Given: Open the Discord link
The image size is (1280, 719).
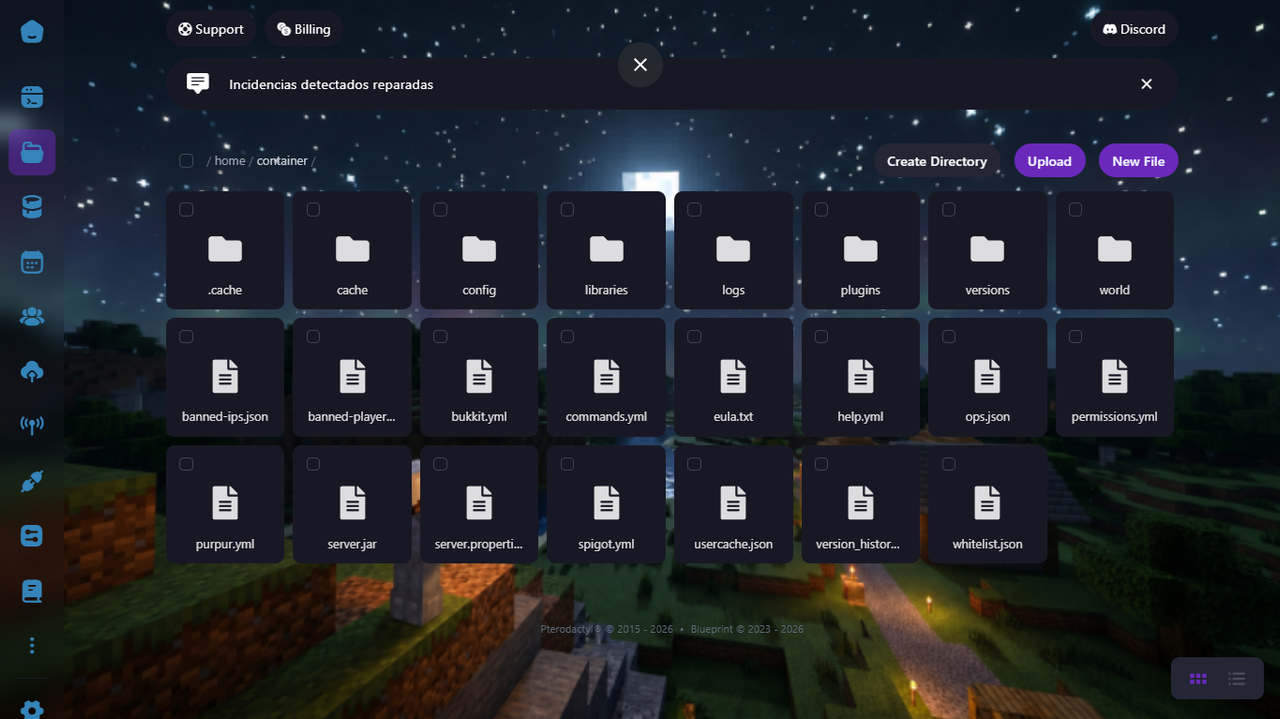Looking at the screenshot, I should [x=1134, y=29].
